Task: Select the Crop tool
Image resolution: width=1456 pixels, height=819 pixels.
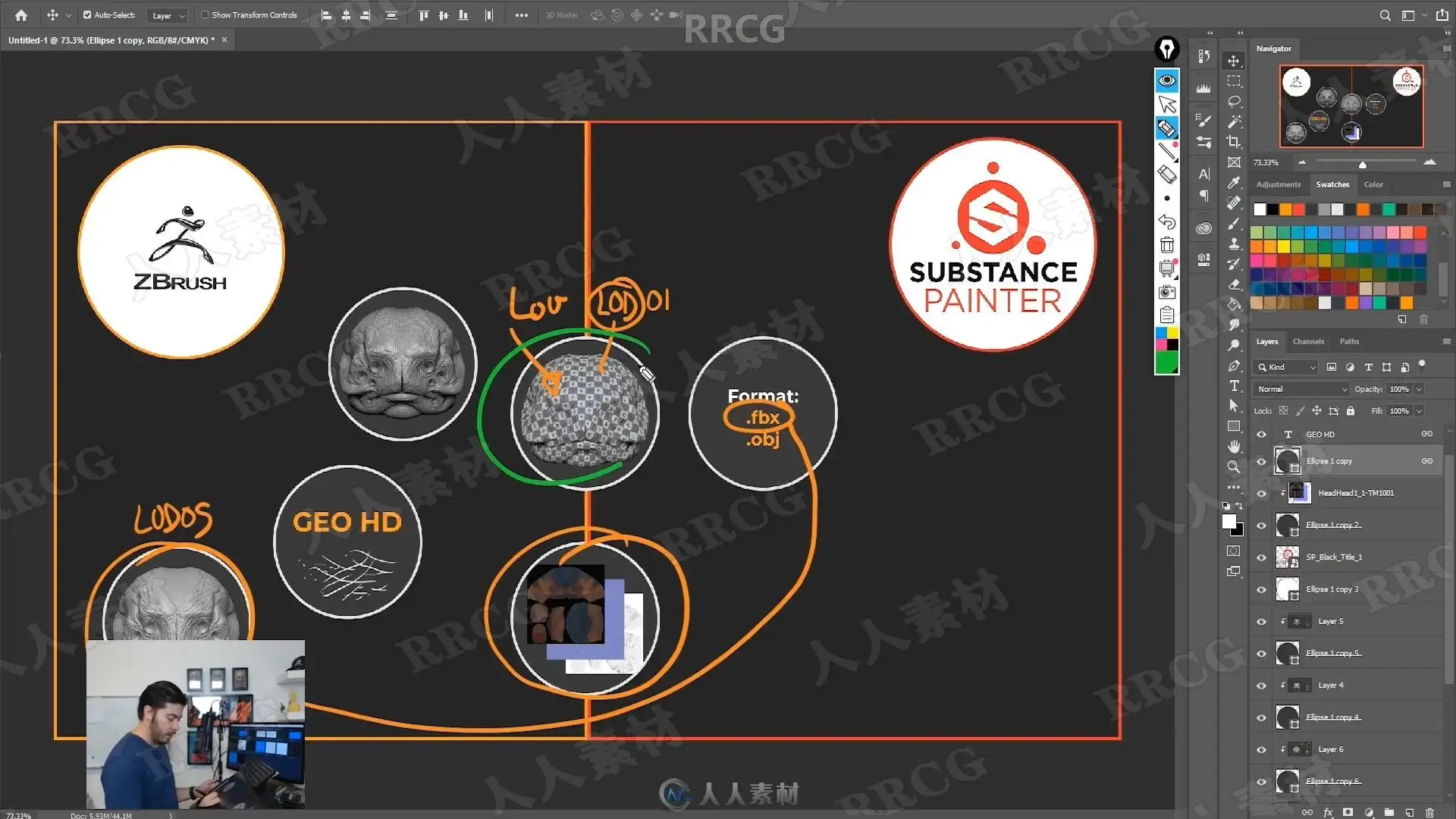Action: coord(1234,142)
